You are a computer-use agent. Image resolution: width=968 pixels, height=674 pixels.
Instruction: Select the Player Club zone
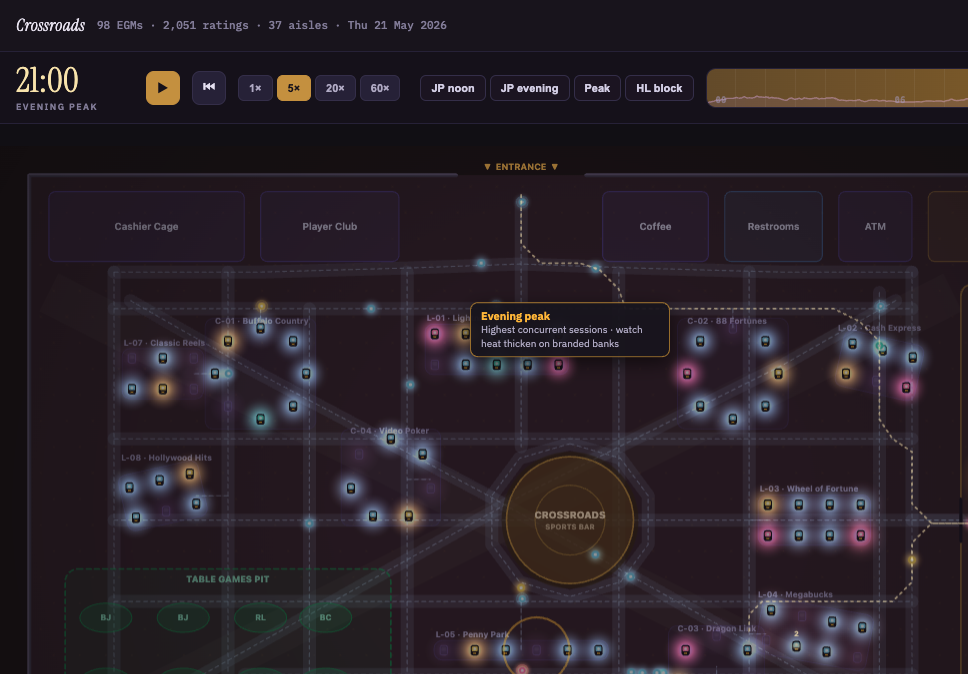[330, 227]
